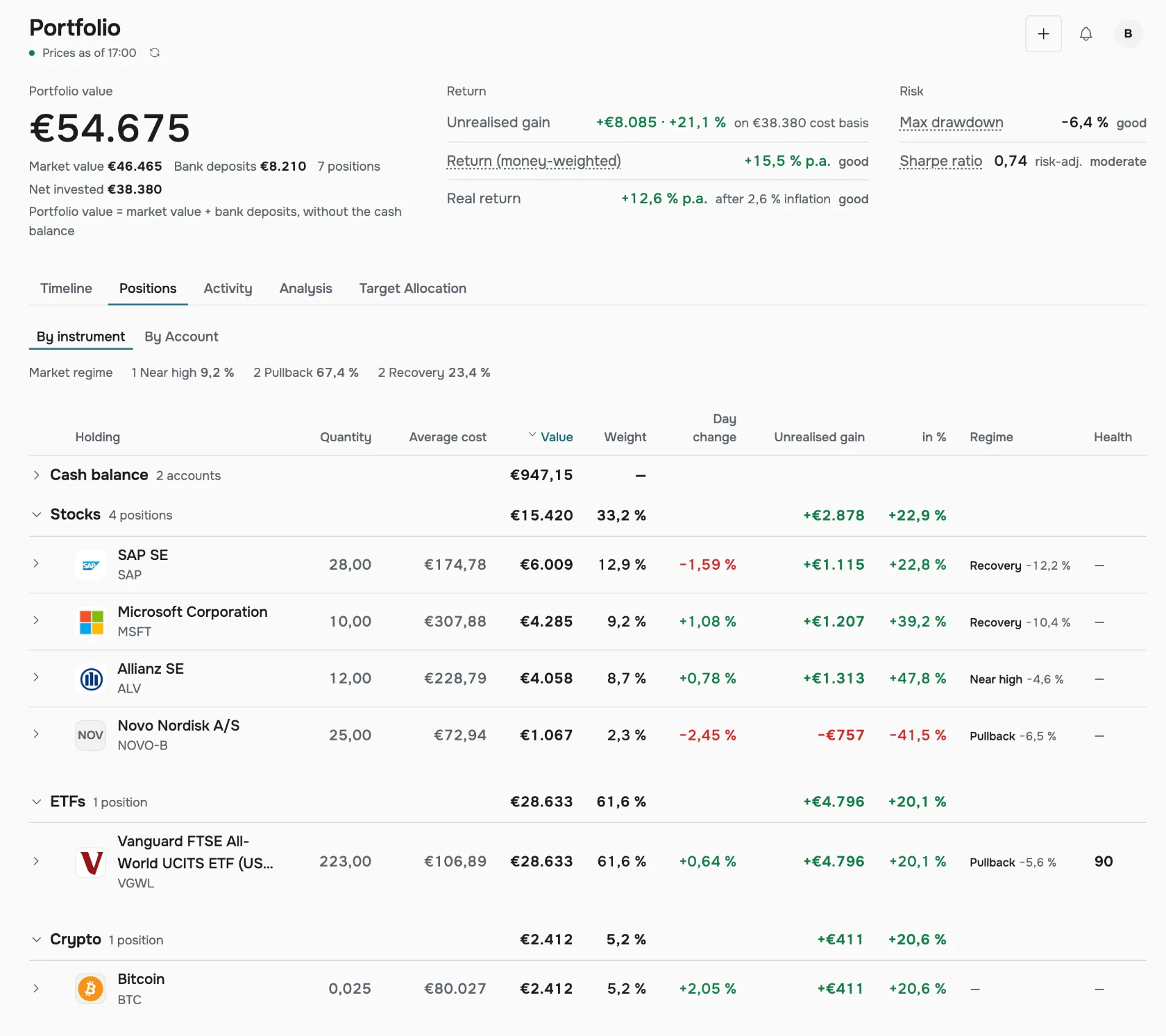Click the Bitcoin logo icon

click(x=91, y=989)
